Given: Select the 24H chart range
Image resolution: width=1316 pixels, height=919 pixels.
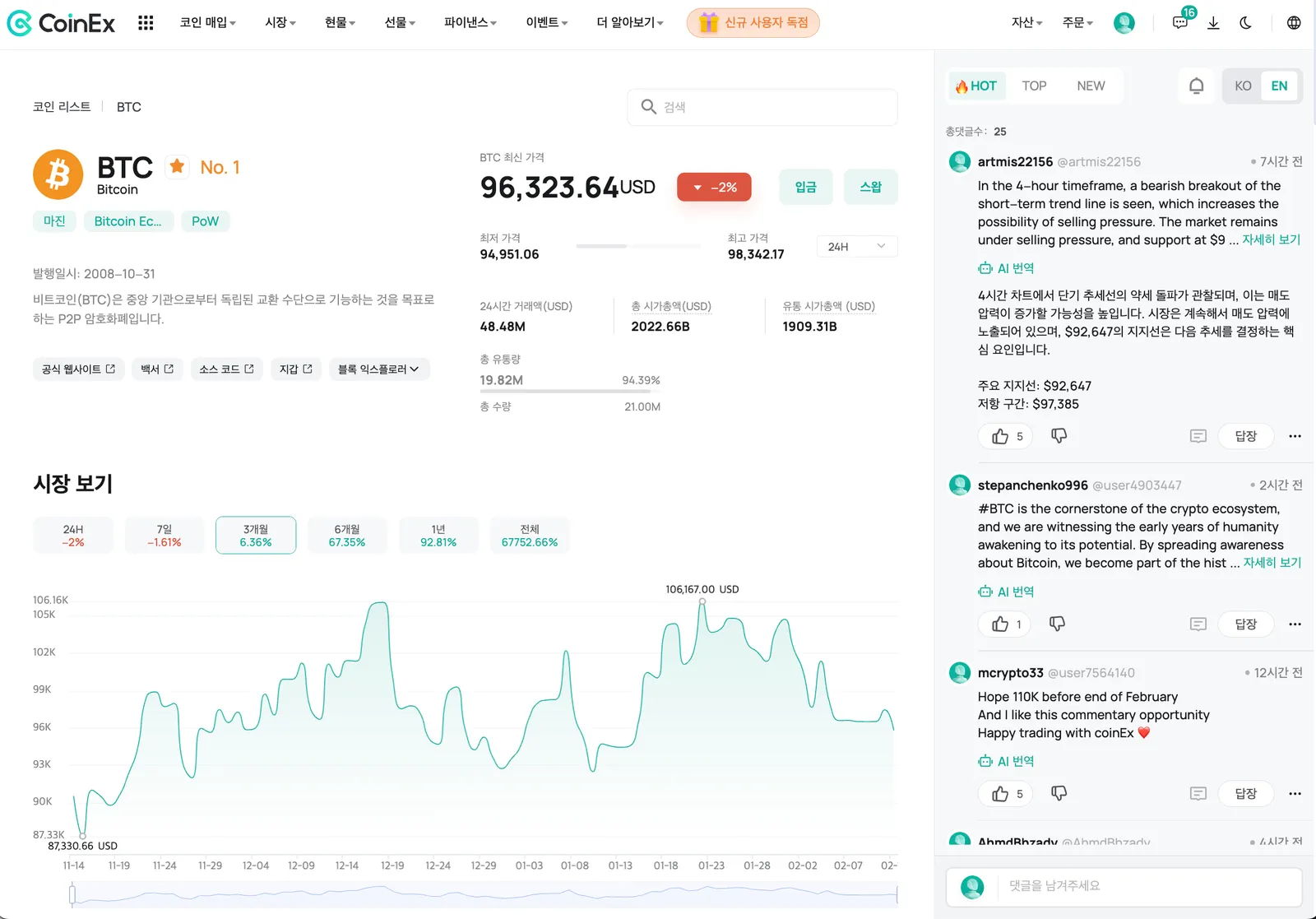Looking at the screenshot, I should click(x=73, y=536).
